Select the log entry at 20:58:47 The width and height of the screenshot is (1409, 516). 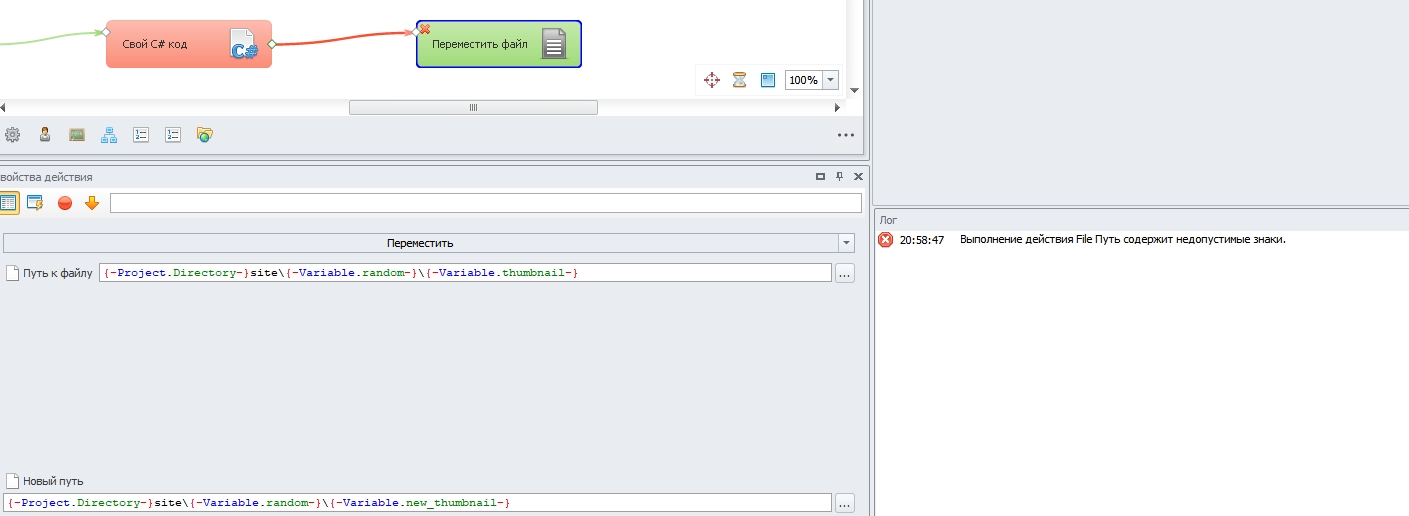pyautogui.click(x=1141, y=240)
